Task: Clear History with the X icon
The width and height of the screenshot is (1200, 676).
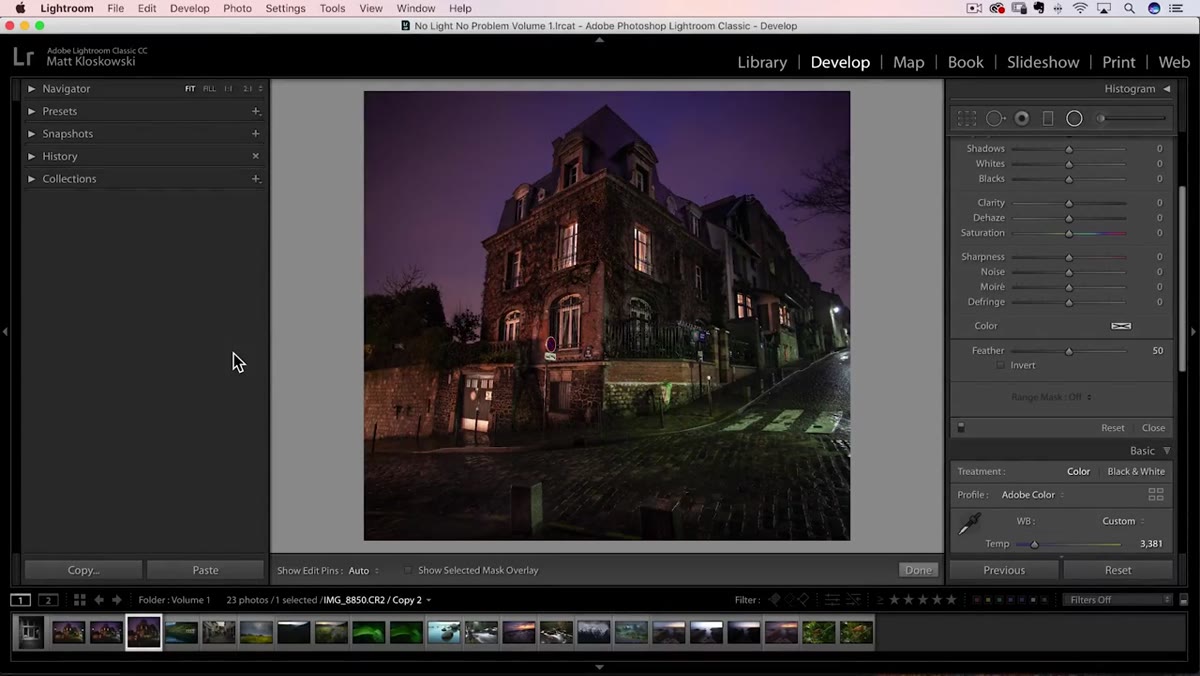Action: click(256, 156)
